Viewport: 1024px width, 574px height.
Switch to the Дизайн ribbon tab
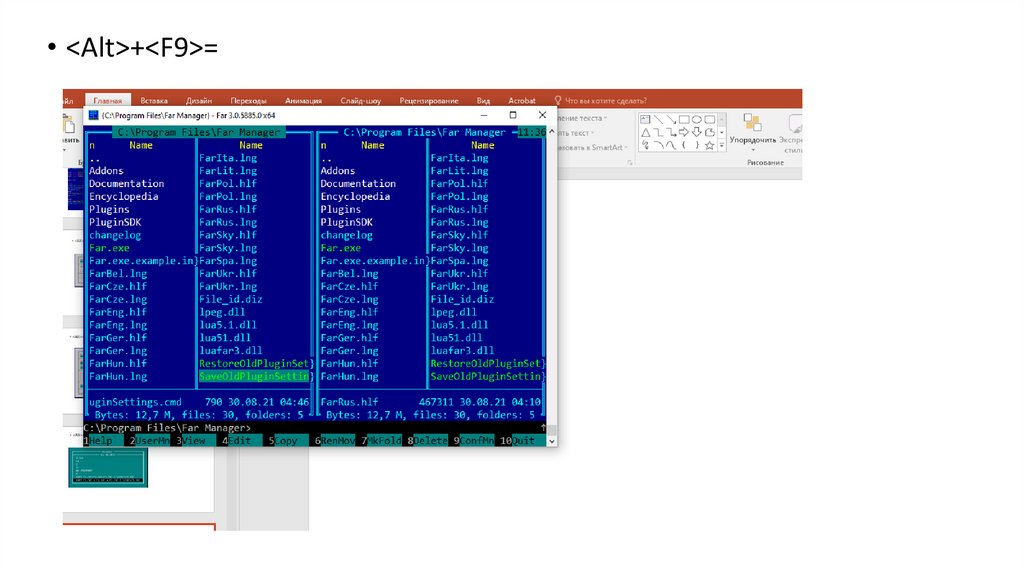[x=199, y=101]
